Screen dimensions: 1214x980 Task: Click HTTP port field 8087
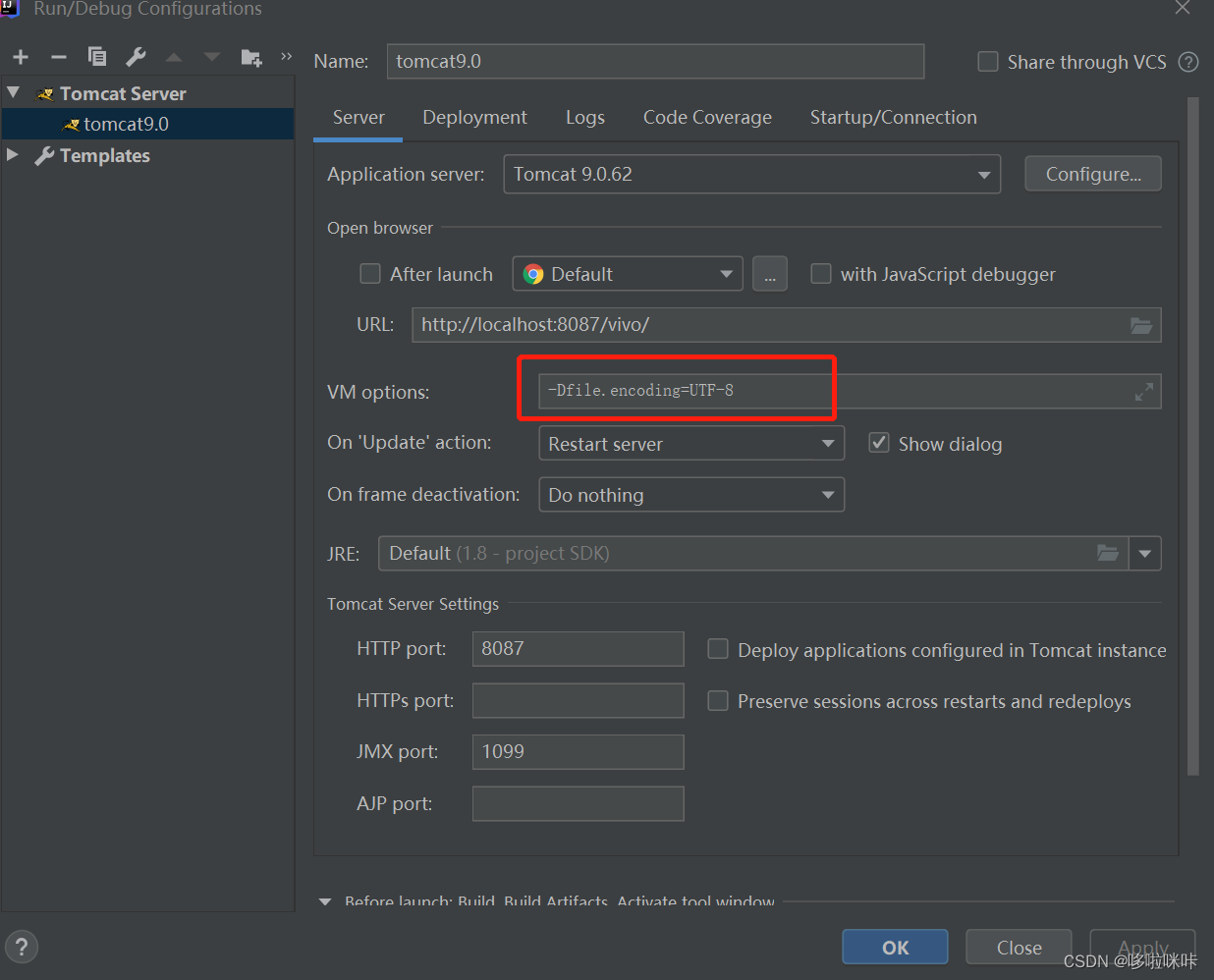pos(578,648)
